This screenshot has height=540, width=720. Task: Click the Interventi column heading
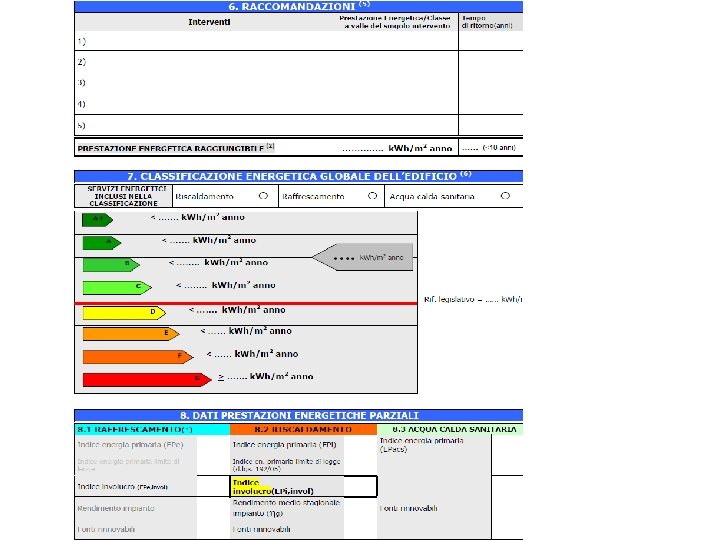(209, 22)
